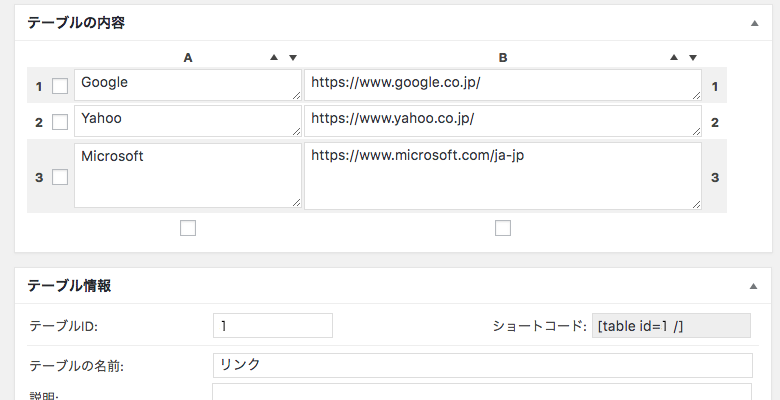Click the google.co.jp URL cell
This screenshot has height=400, width=780.
click(503, 85)
